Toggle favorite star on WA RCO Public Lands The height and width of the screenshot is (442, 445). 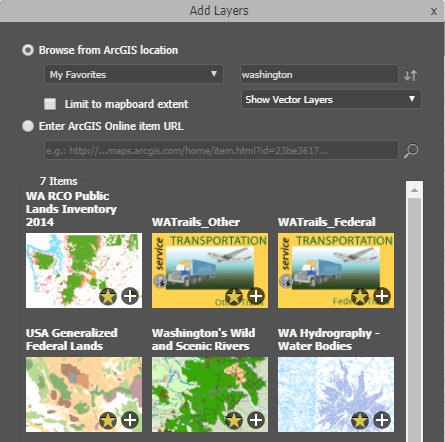[x=108, y=296]
